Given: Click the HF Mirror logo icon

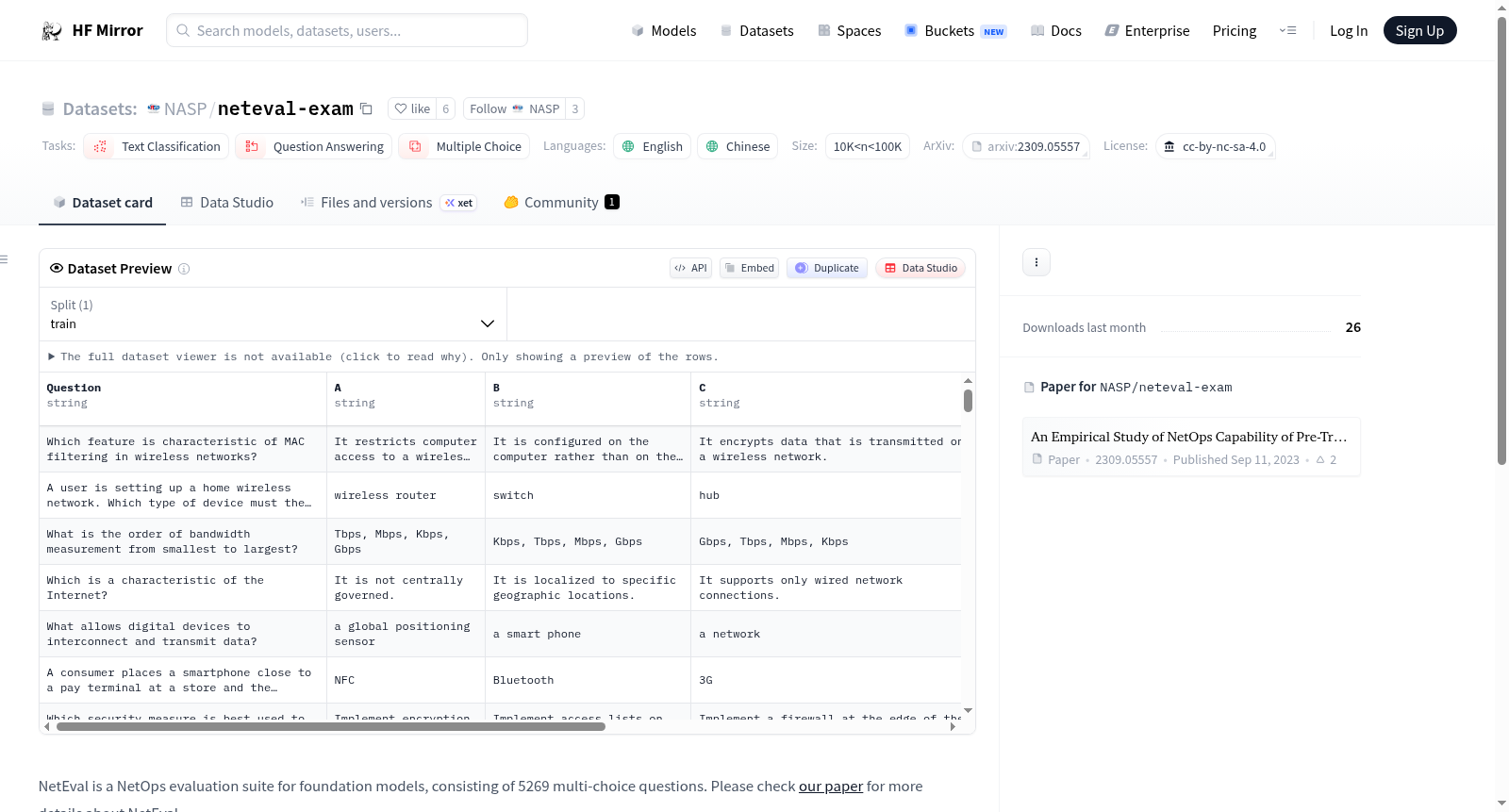Looking at the screenshot, I should [x=52, y=31].
